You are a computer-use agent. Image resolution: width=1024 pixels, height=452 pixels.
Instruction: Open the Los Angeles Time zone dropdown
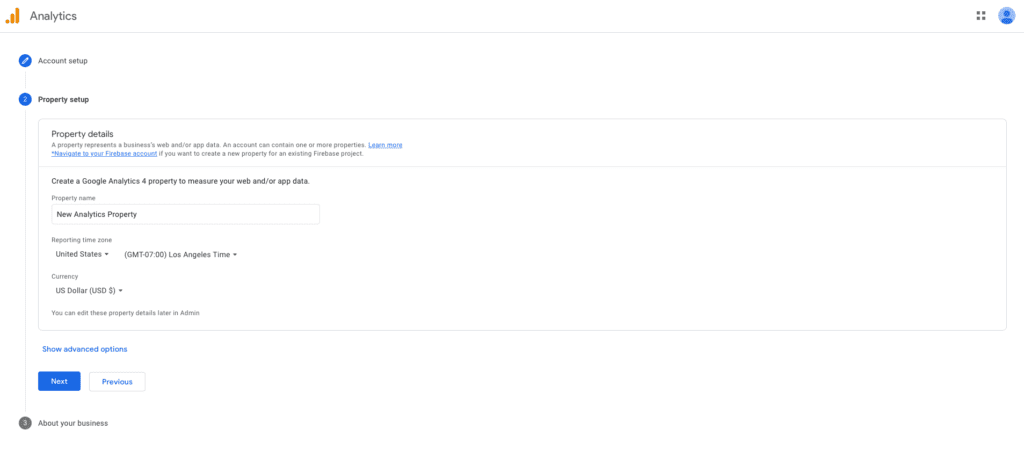[180, 255]
